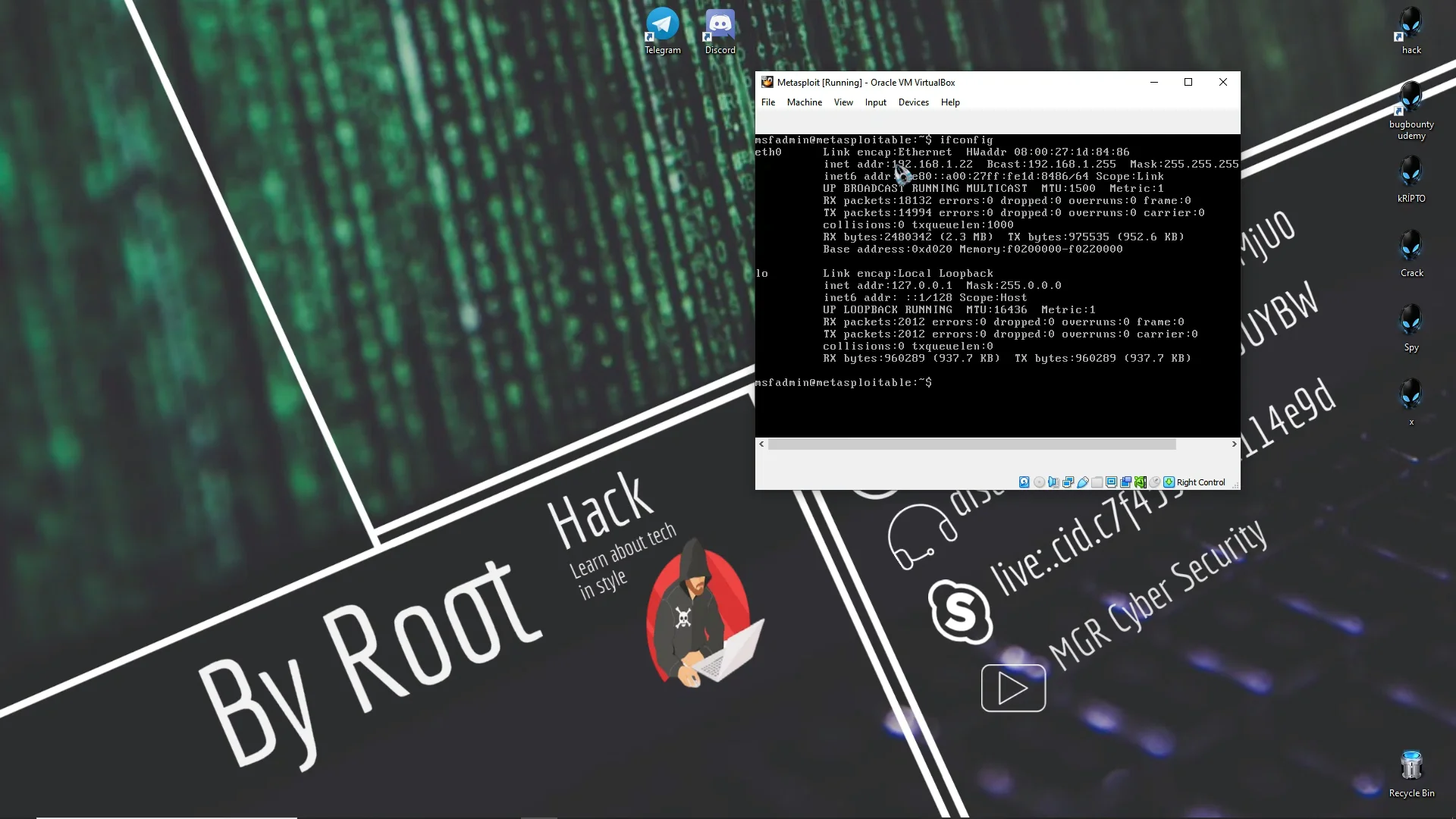1456x819 pixels.
Task: Select the Telegram desktop shortcut
Action: coord(663,31)
